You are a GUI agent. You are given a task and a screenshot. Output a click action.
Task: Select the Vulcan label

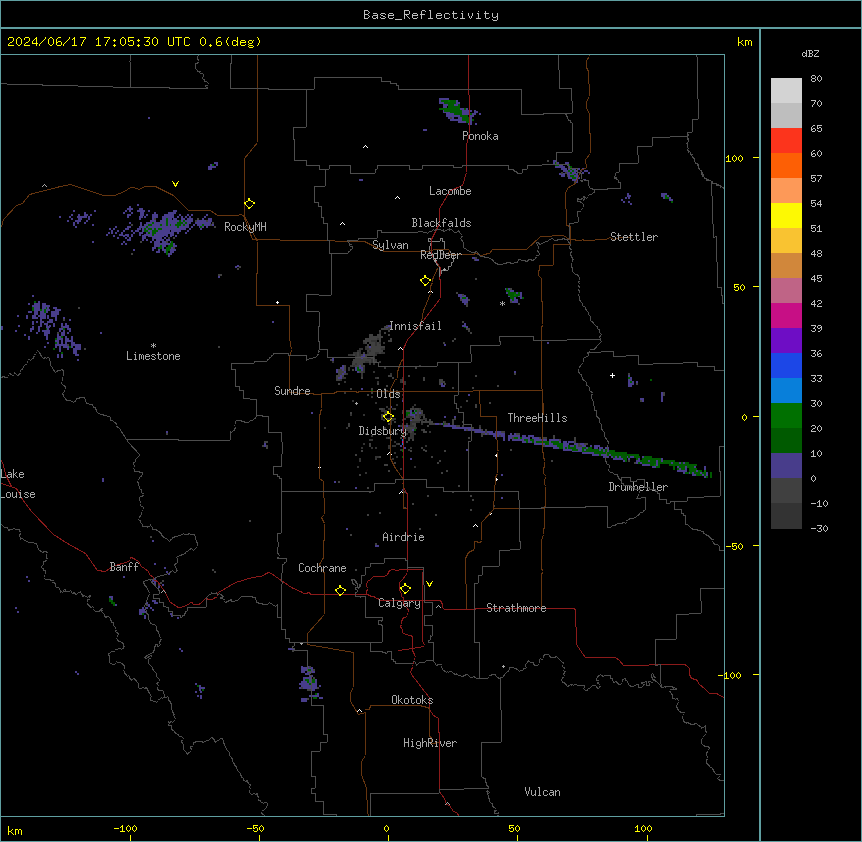[542, 792]
